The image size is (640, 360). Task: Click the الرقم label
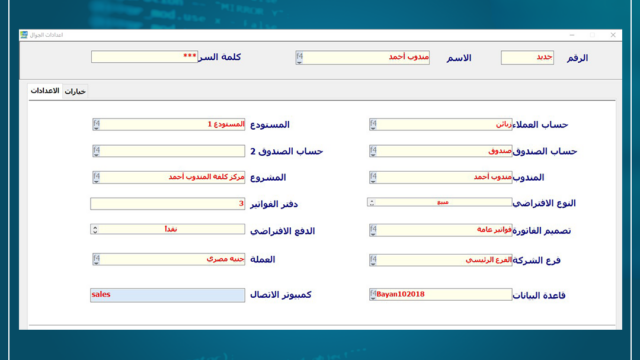pos(577,58)
